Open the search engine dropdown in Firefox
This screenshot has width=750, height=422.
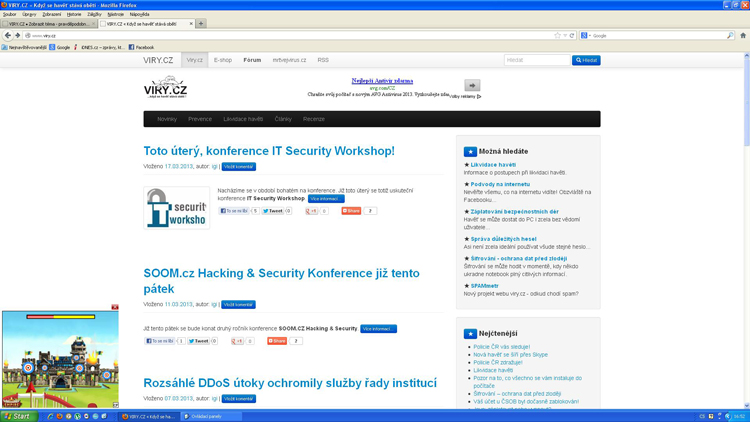[x=586, y=35]
